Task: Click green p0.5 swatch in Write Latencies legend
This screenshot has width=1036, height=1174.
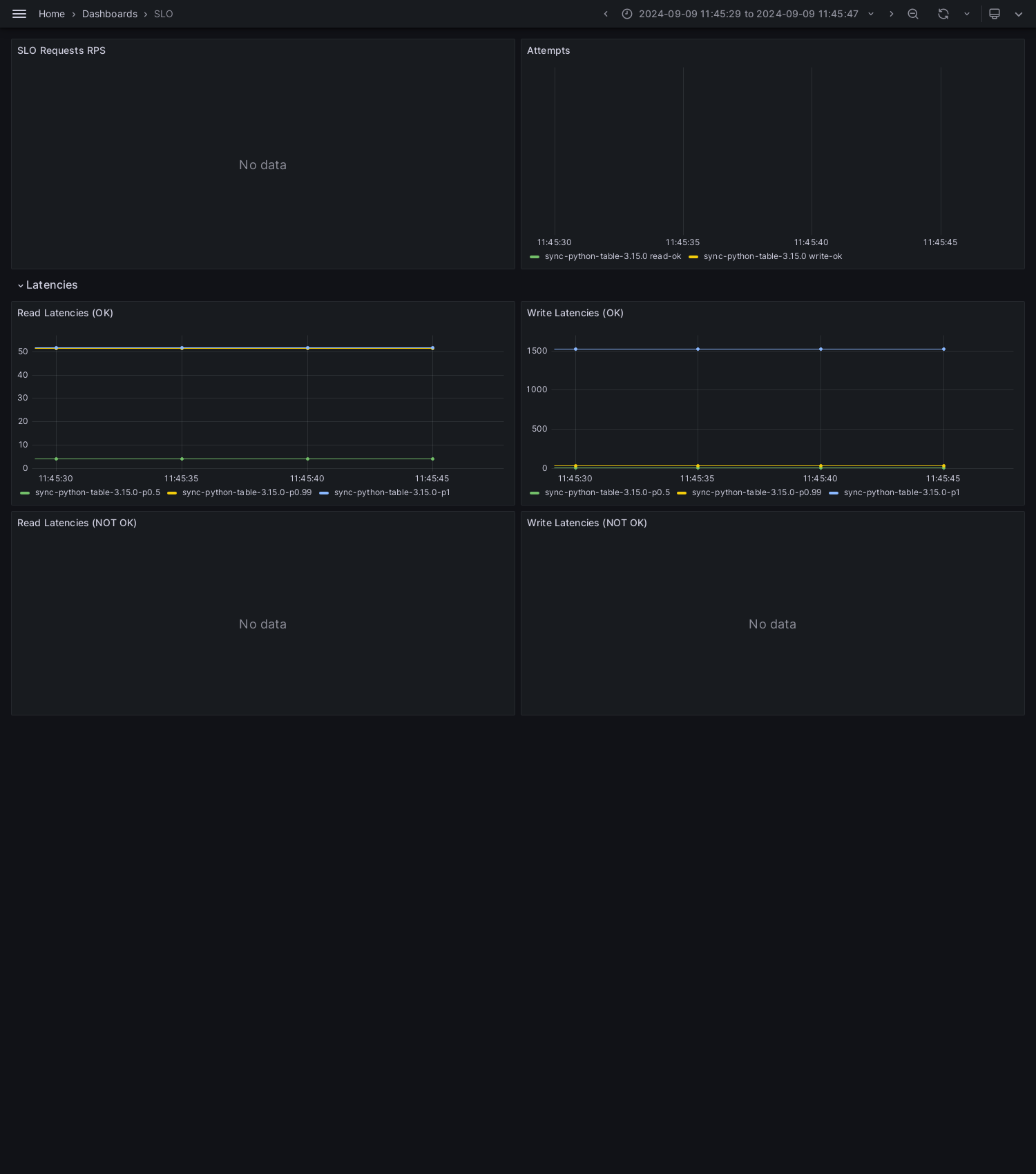Action: 535,493
